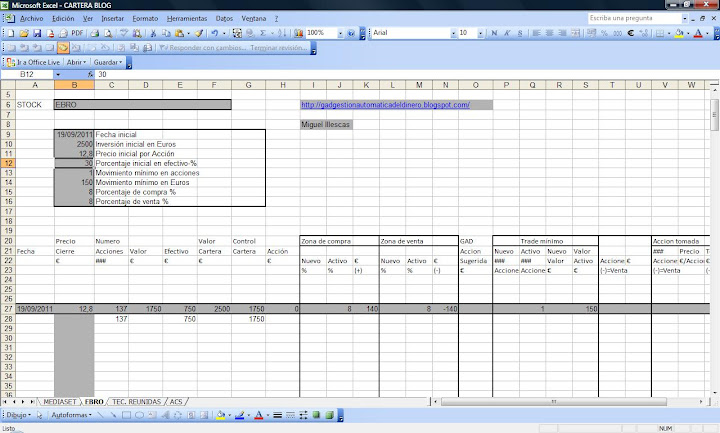Apply thousands separator style (000)
The width and height of the screenshot is (720, 433).
[x=618, y=33]
